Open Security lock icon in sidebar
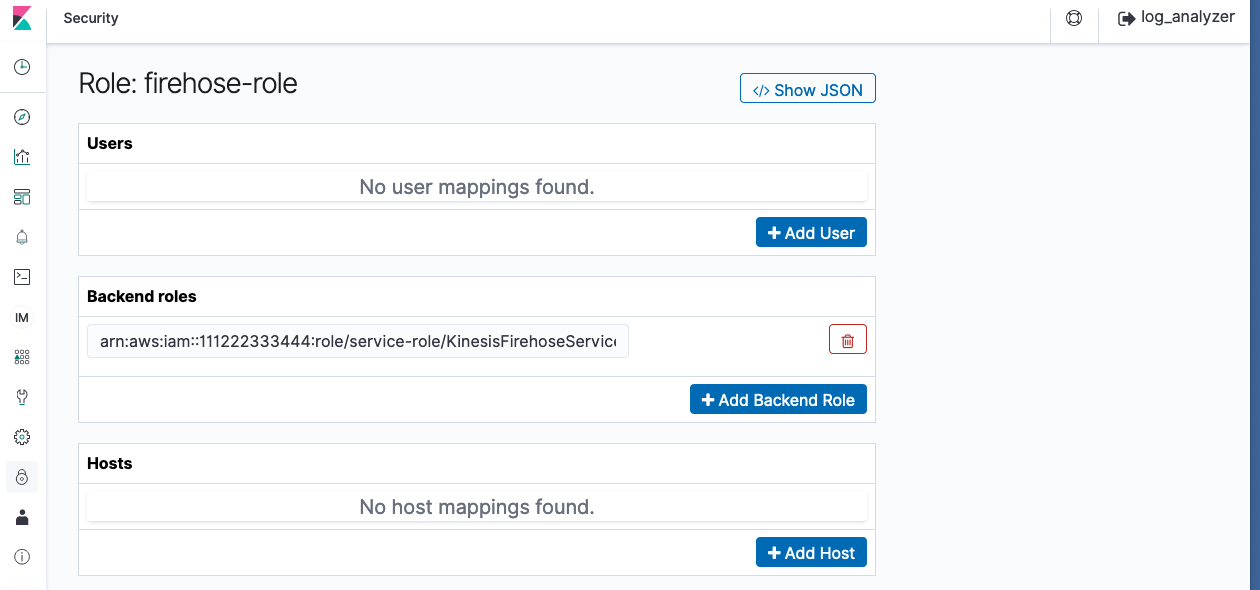The height and width of the screenshot is (590, 1260). [x=22, y=477]
